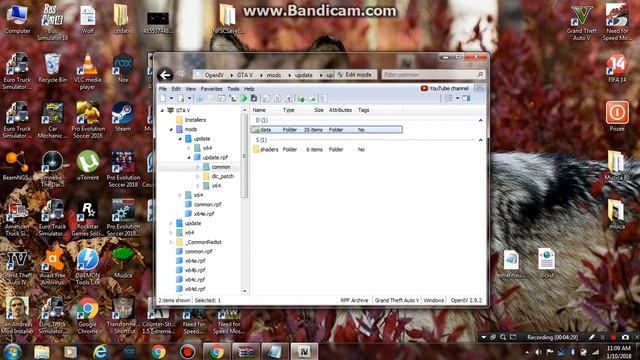Click the green import arrow toolbar icon
The height and width of the screenshot is (360, 640).
[x=301, y=98]
